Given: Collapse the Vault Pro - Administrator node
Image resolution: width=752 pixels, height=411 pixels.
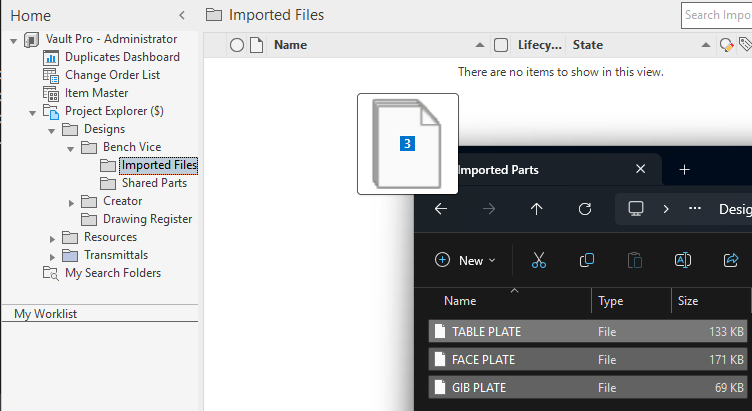Looking at the screenshot, I should (14, 41).
